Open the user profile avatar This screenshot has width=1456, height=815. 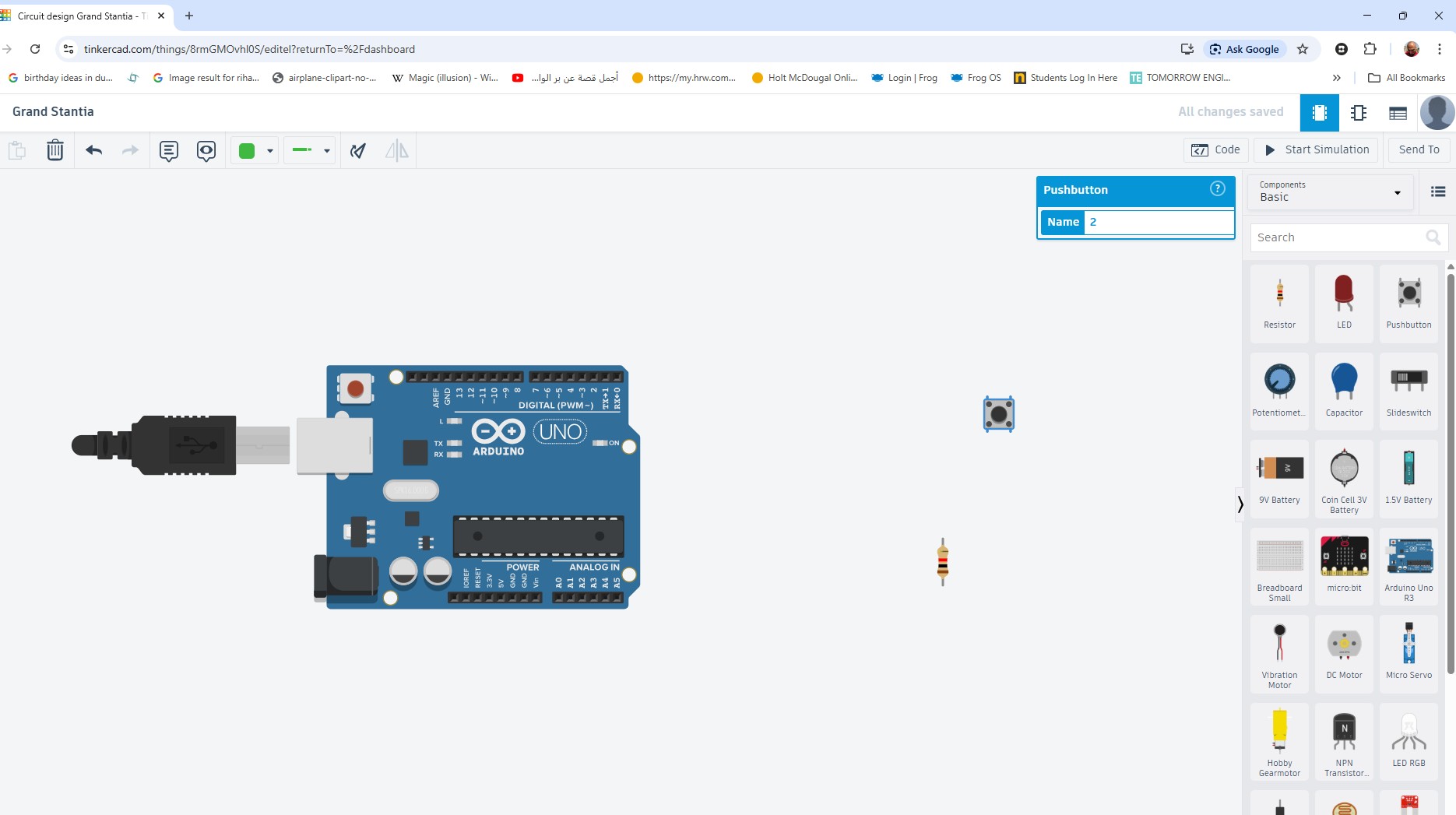coord(1437,113)
